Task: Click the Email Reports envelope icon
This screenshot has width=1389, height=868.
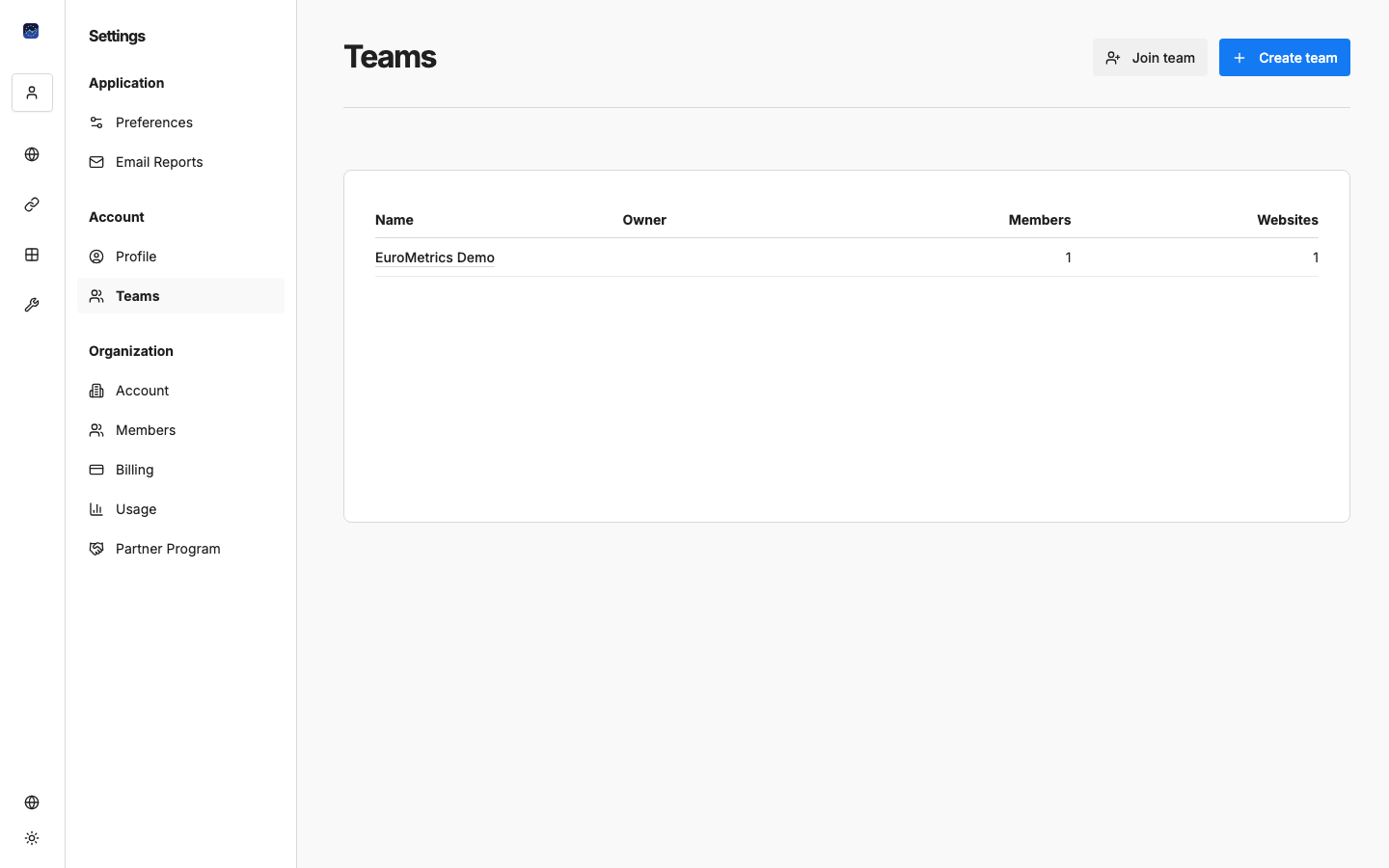Action: (x=96, y=162)
